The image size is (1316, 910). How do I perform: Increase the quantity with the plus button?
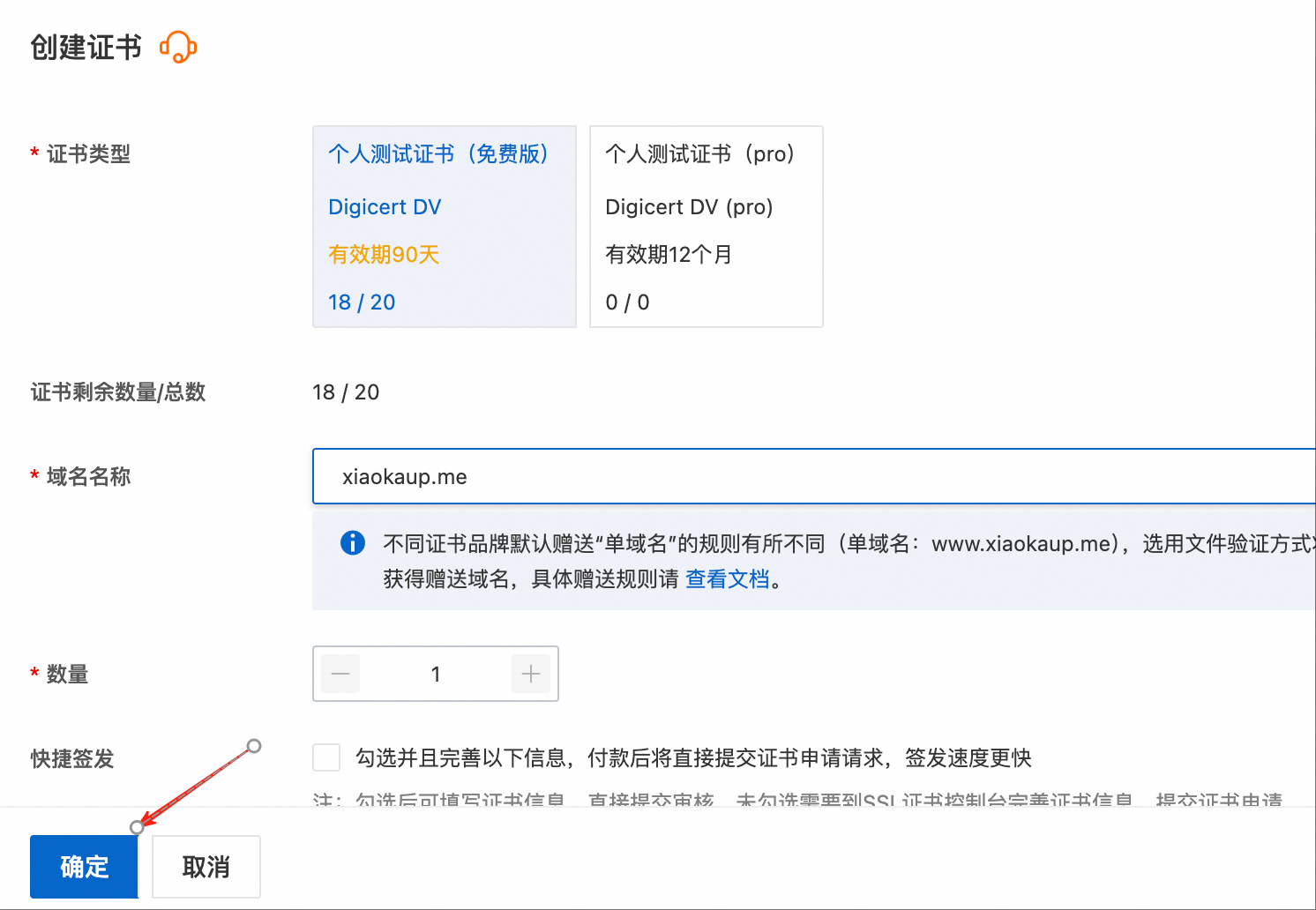click(531, 674)
